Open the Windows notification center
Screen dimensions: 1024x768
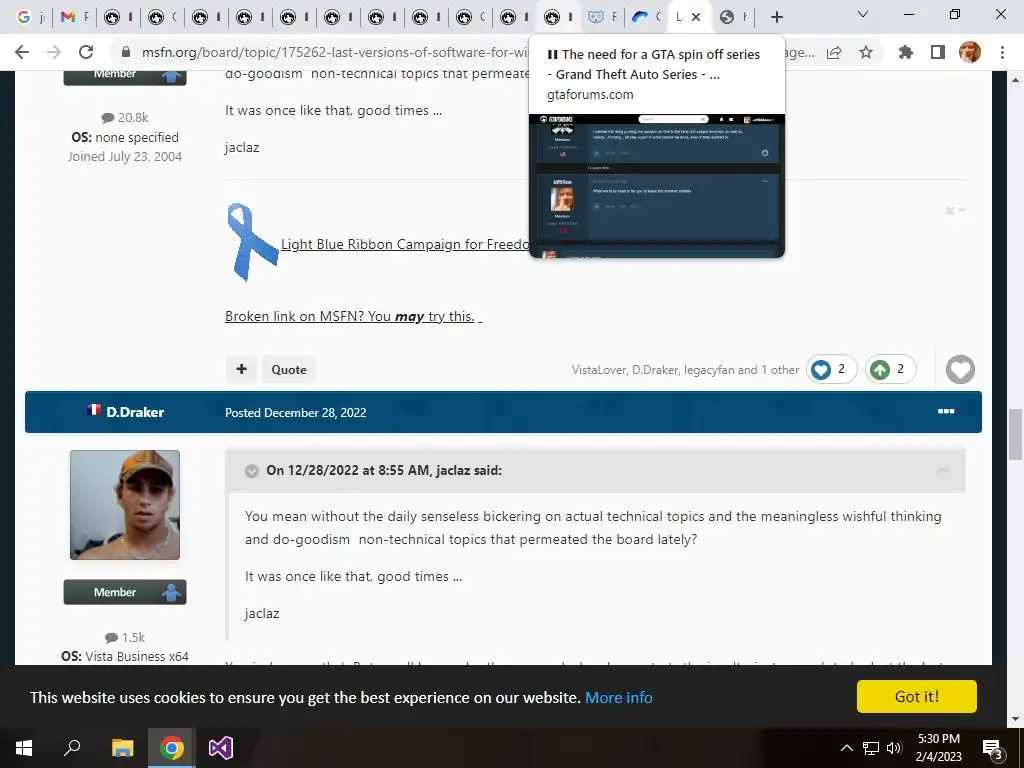click(993, 748)
